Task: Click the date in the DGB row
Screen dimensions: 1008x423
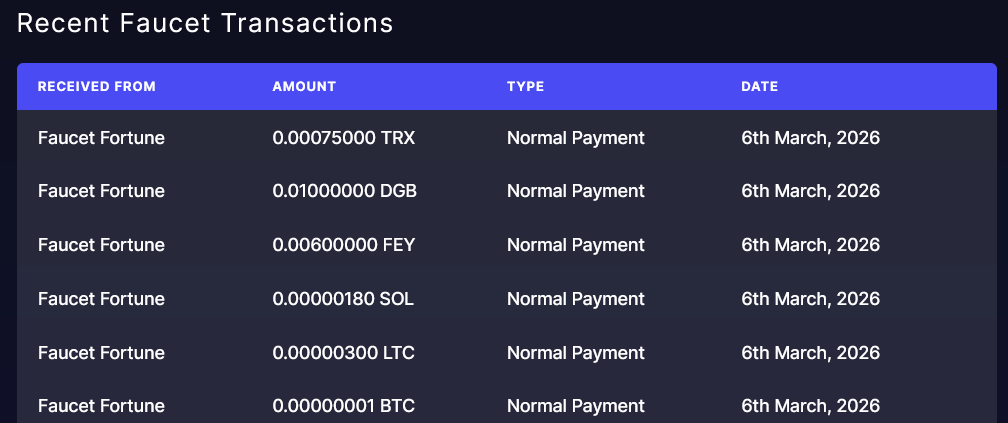Action: [x=810, y=191]
